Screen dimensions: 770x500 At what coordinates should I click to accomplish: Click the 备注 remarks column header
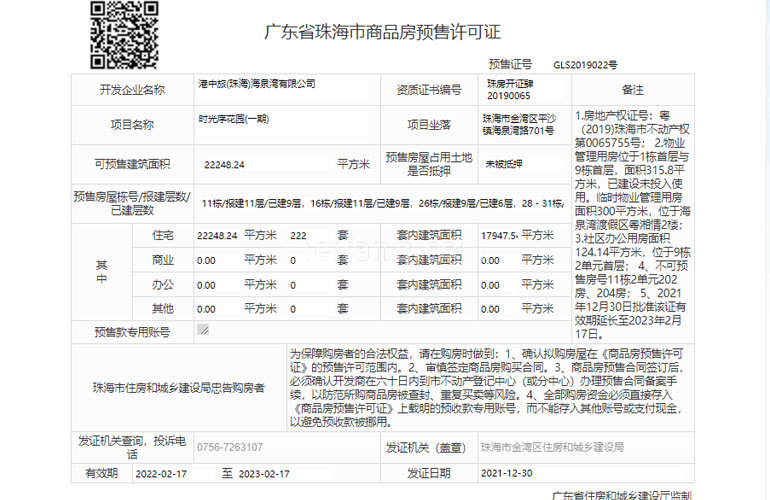632,89
